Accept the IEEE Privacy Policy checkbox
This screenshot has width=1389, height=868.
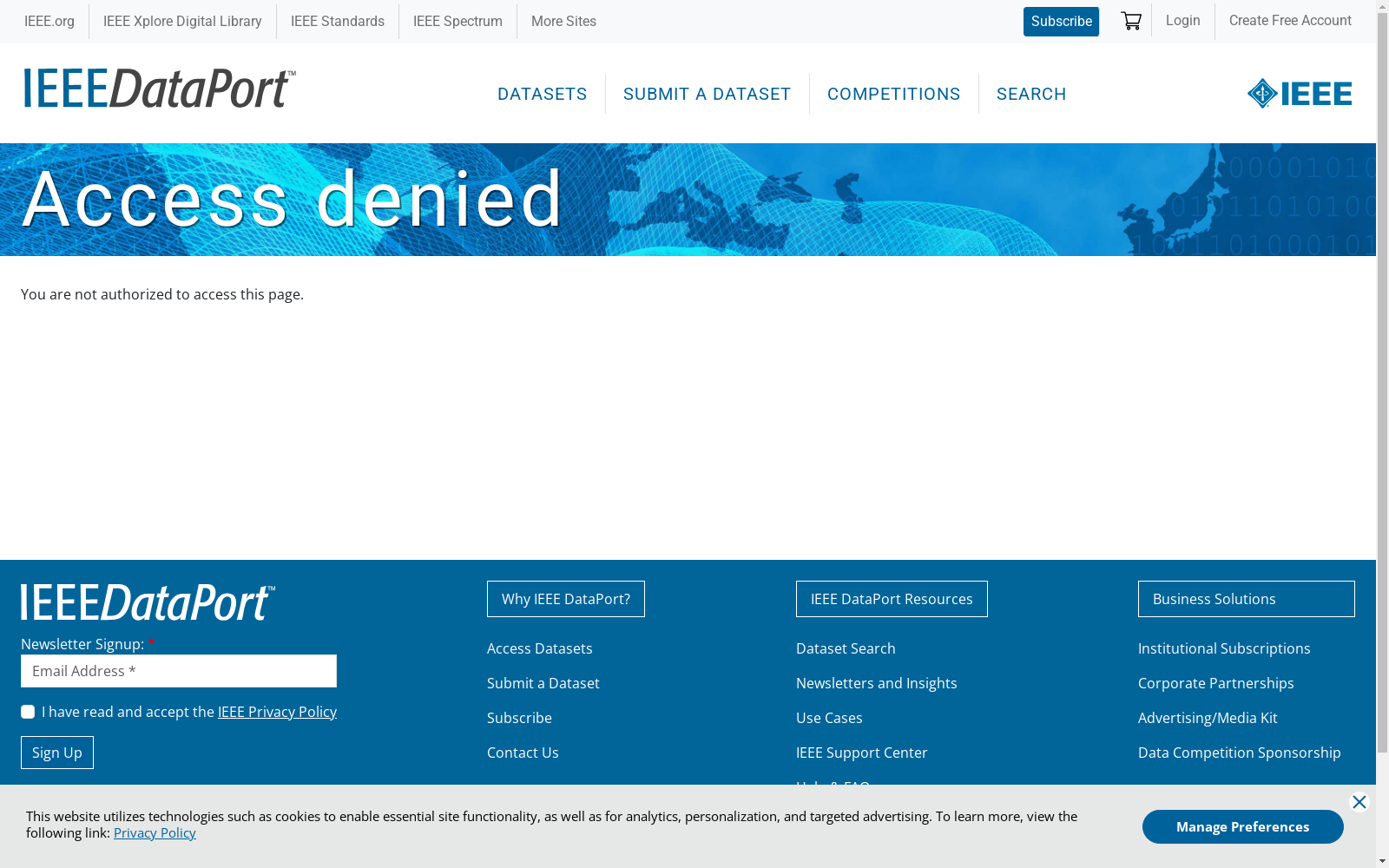click(x=28, y=712)
